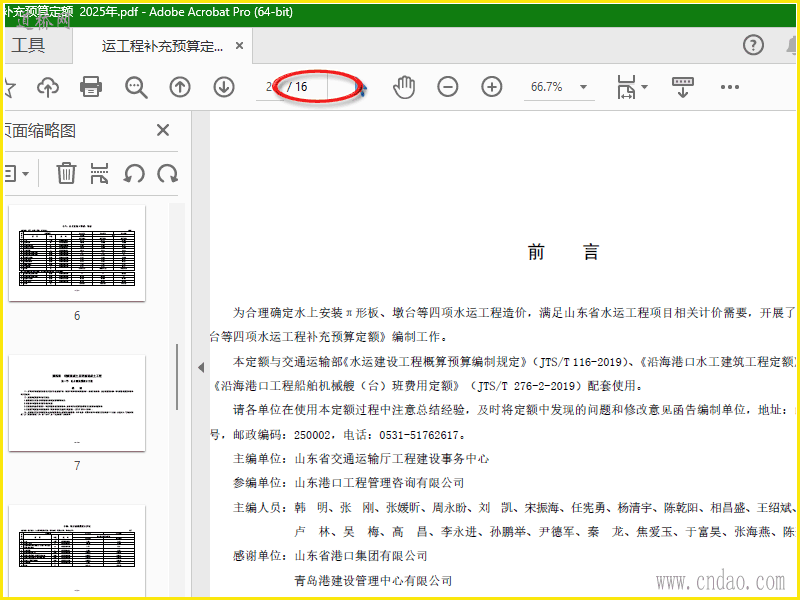Click the cloud upload icon
This screenshot has height=600, width=800.
[x=48, y=87]
